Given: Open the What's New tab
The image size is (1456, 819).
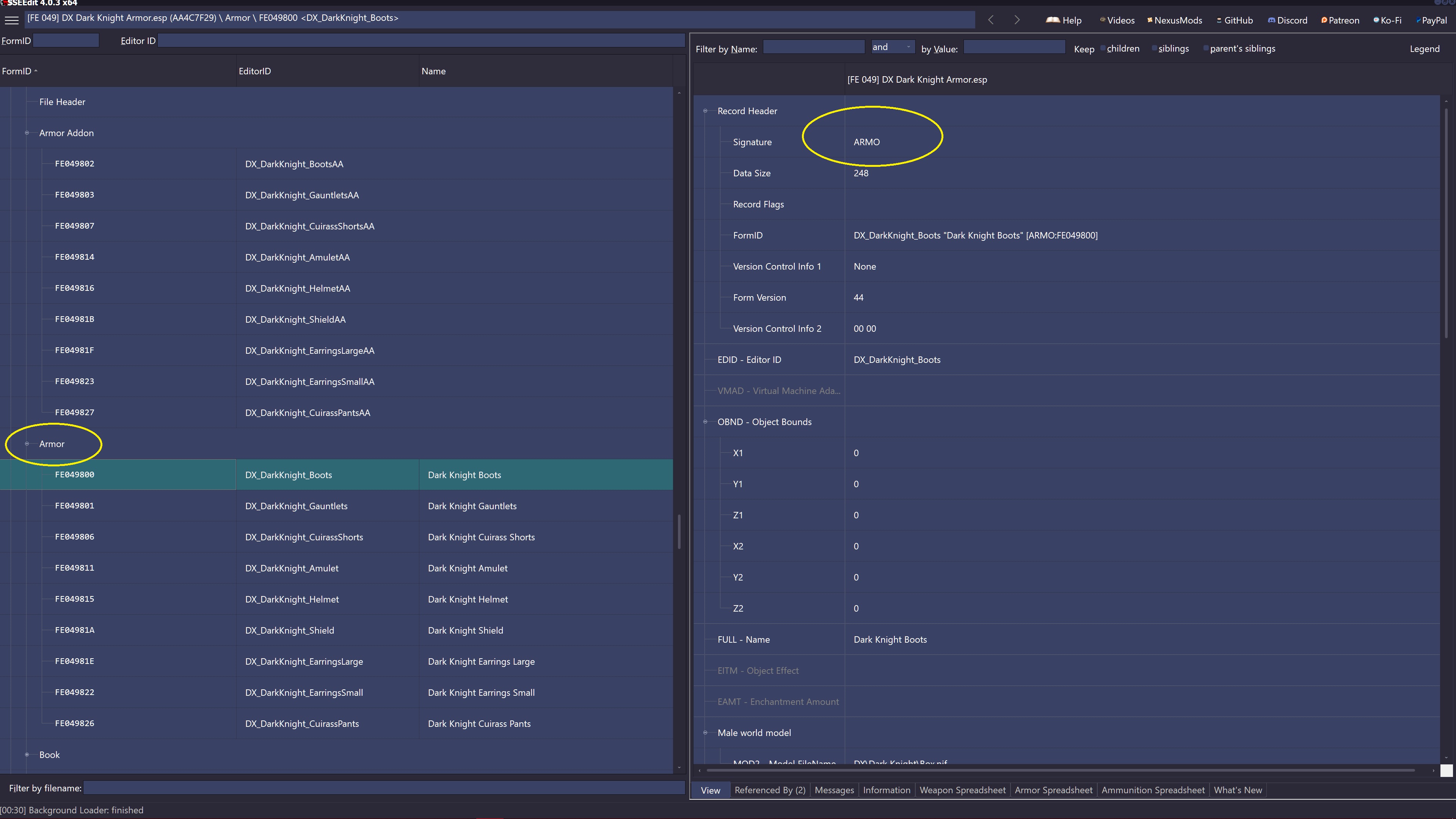Looking at the screenshot, I should click(1237, 790).
